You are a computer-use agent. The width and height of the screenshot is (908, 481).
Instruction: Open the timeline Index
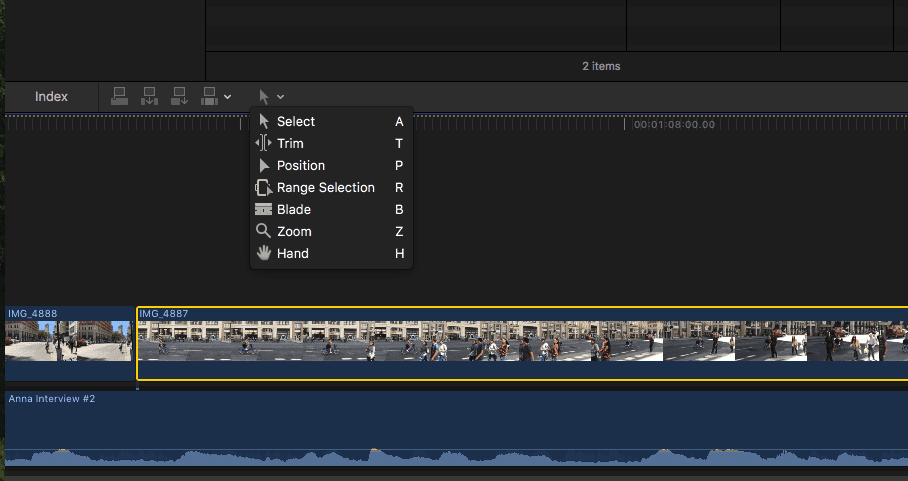click(x=51, y=97)
